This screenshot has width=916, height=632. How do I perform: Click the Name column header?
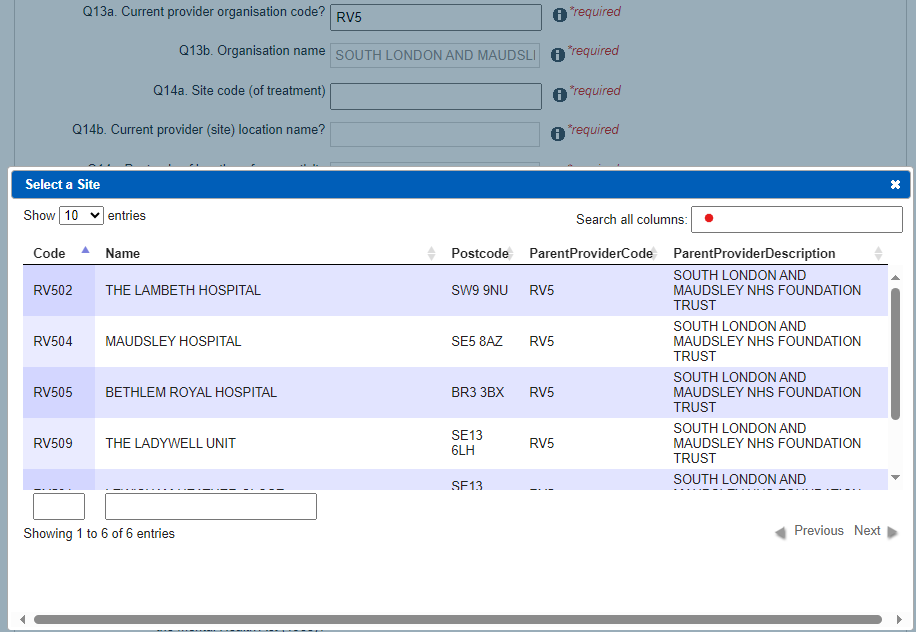(123, 254)
